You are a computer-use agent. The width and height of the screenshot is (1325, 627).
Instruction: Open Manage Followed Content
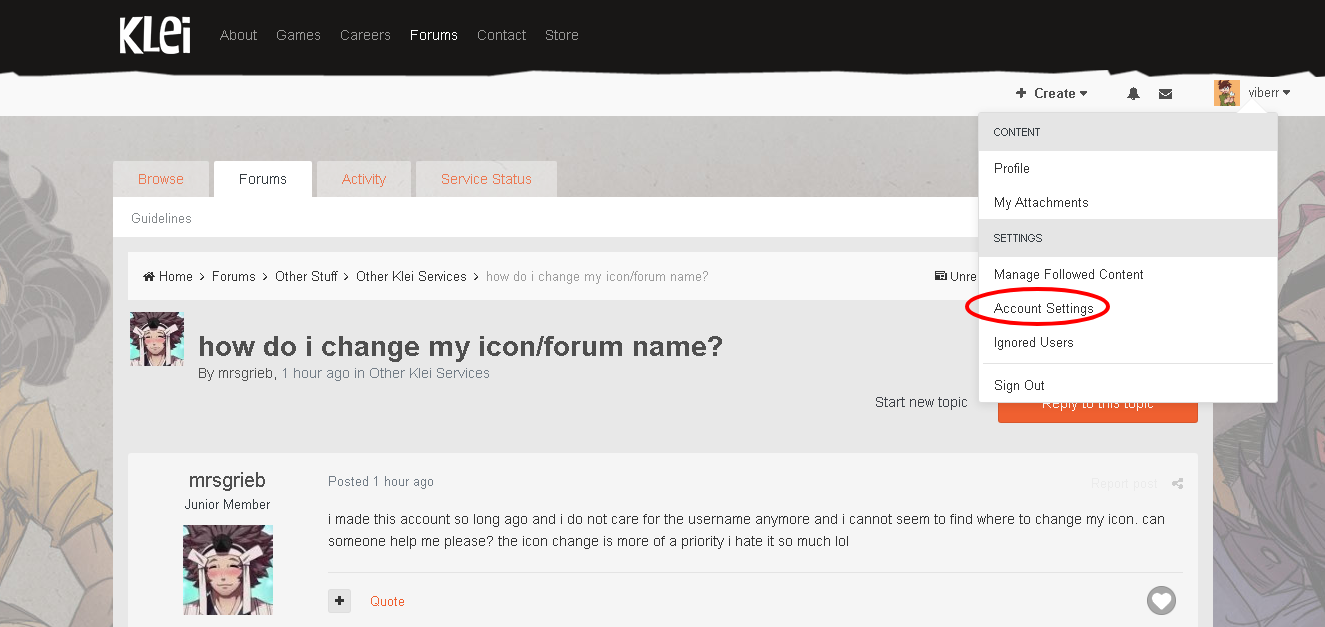point(1068,274)
